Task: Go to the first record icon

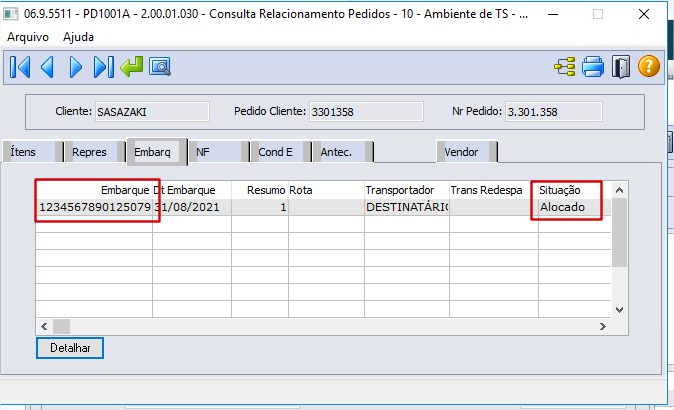Action: click(x=20, y=67)
